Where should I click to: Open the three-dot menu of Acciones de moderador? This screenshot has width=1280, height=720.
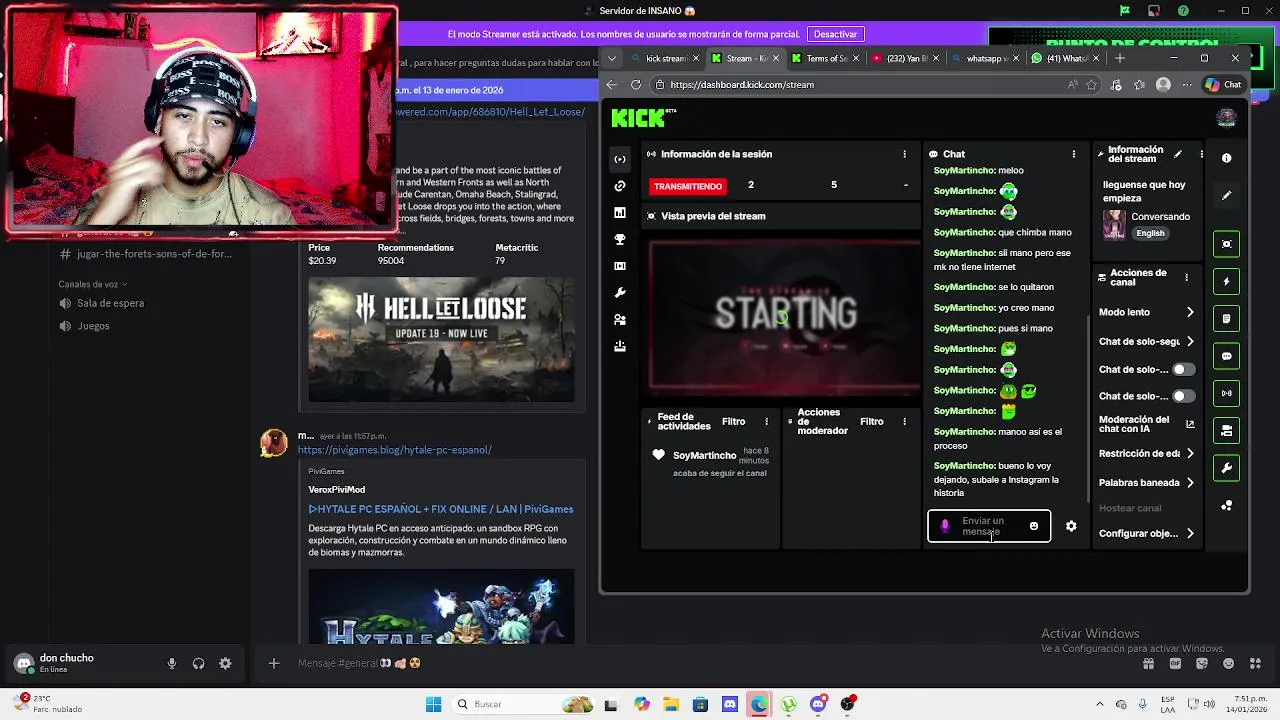(905, 421)
